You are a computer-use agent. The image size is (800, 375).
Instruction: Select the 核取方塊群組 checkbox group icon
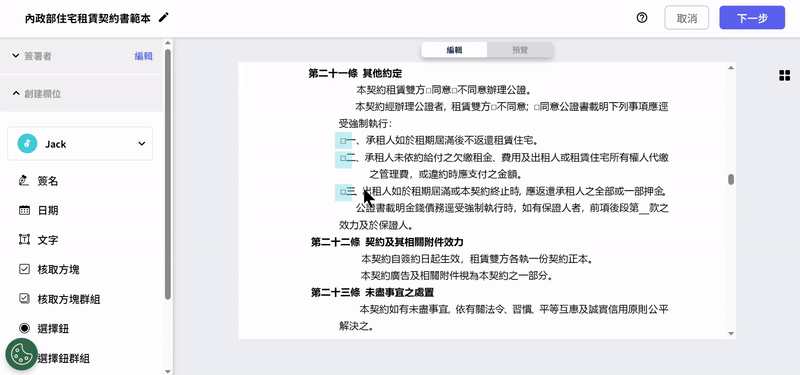tap(24, 299)
